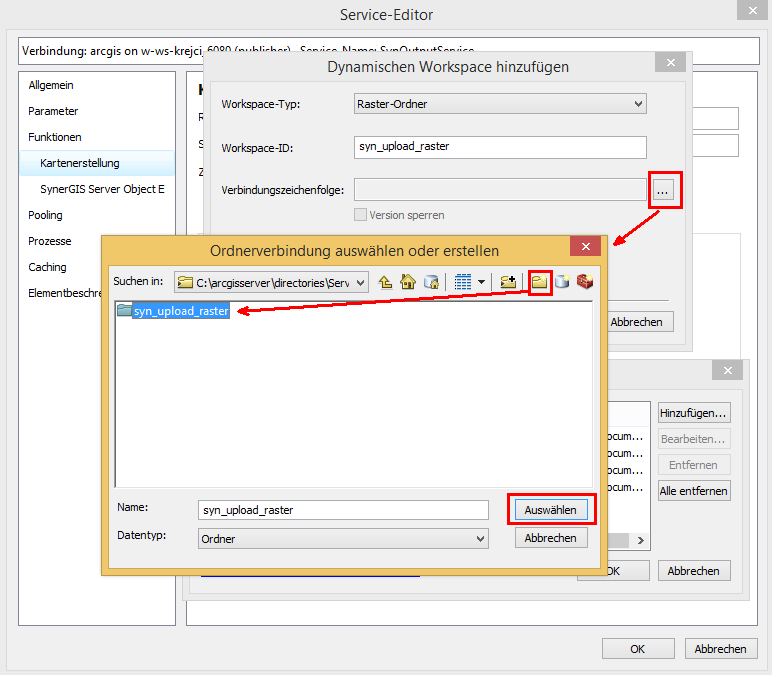The height and width of the screenshot is (675, 772).
Task: Select Allgemein in the left sidebar
Action: click(x=51, y=85)
